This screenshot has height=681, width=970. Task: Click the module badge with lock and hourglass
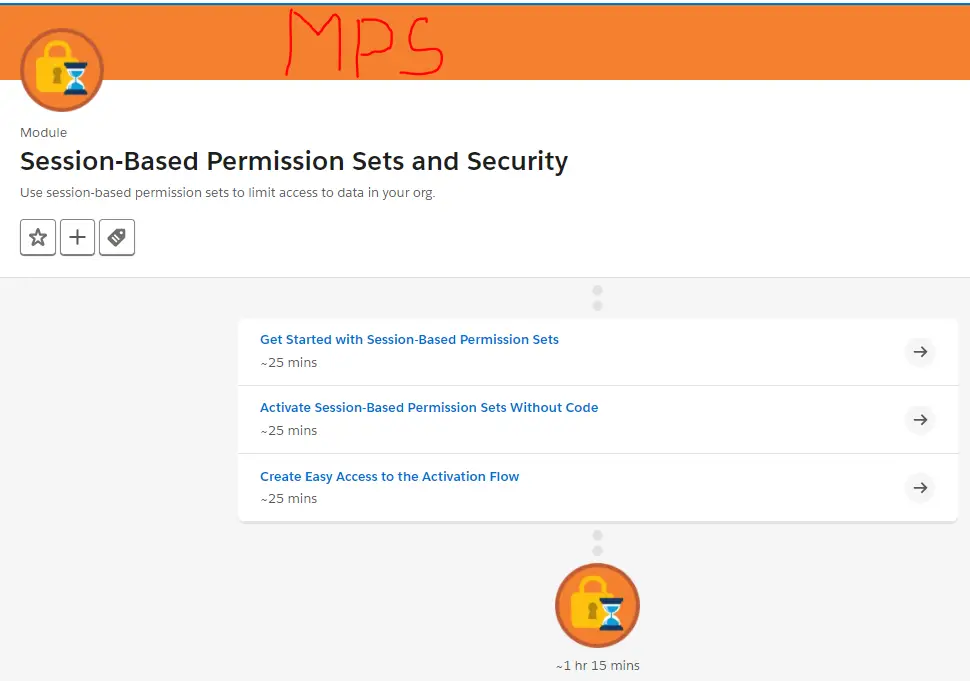(62, 70)
